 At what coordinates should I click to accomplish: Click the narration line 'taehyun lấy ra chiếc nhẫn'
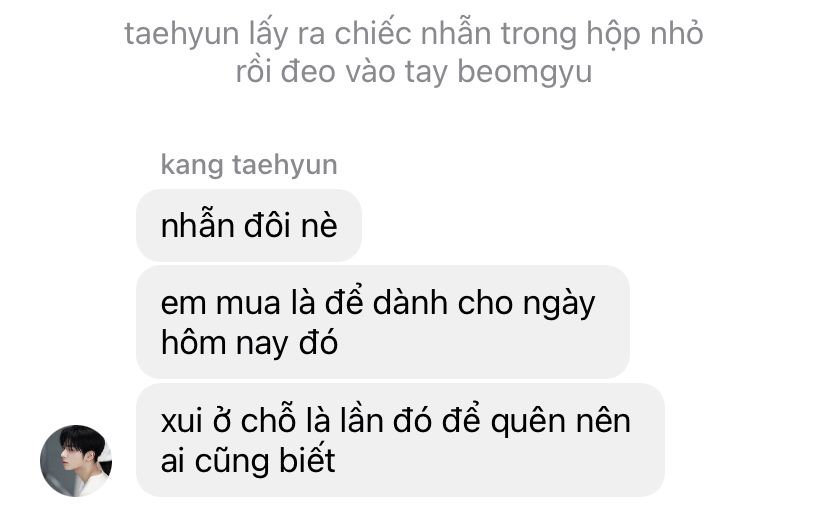point(413,34)
